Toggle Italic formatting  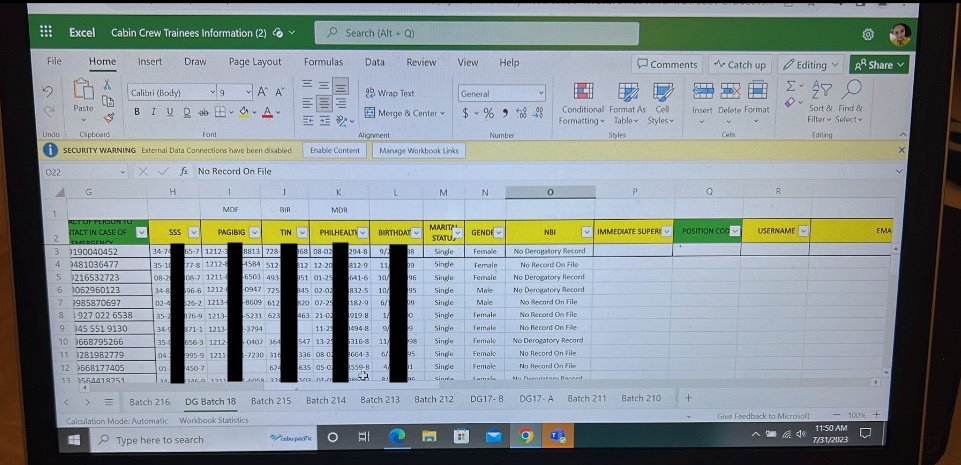pos(153,112)
